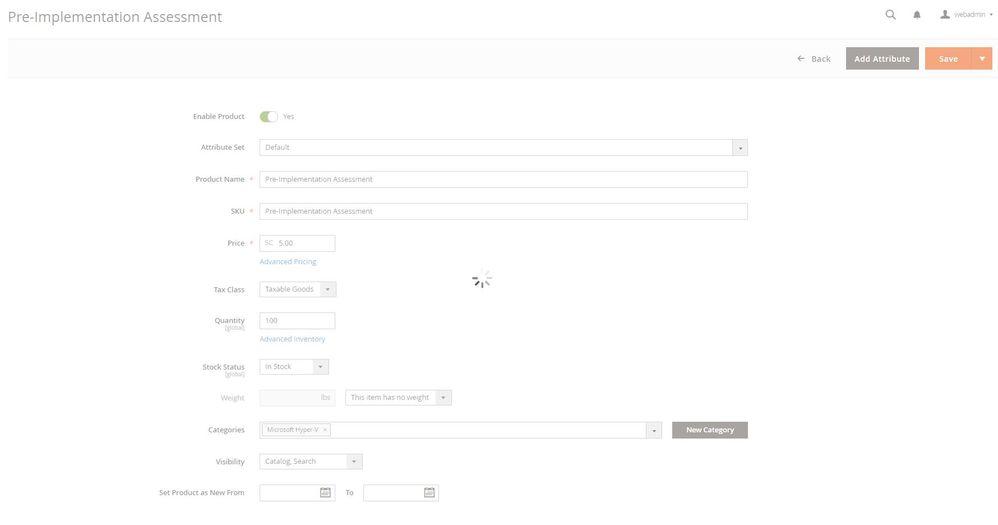The height and width of the screenshot is (525, 998).
Task: Toggle the Enable Product switch
Action: coord(269,116)
